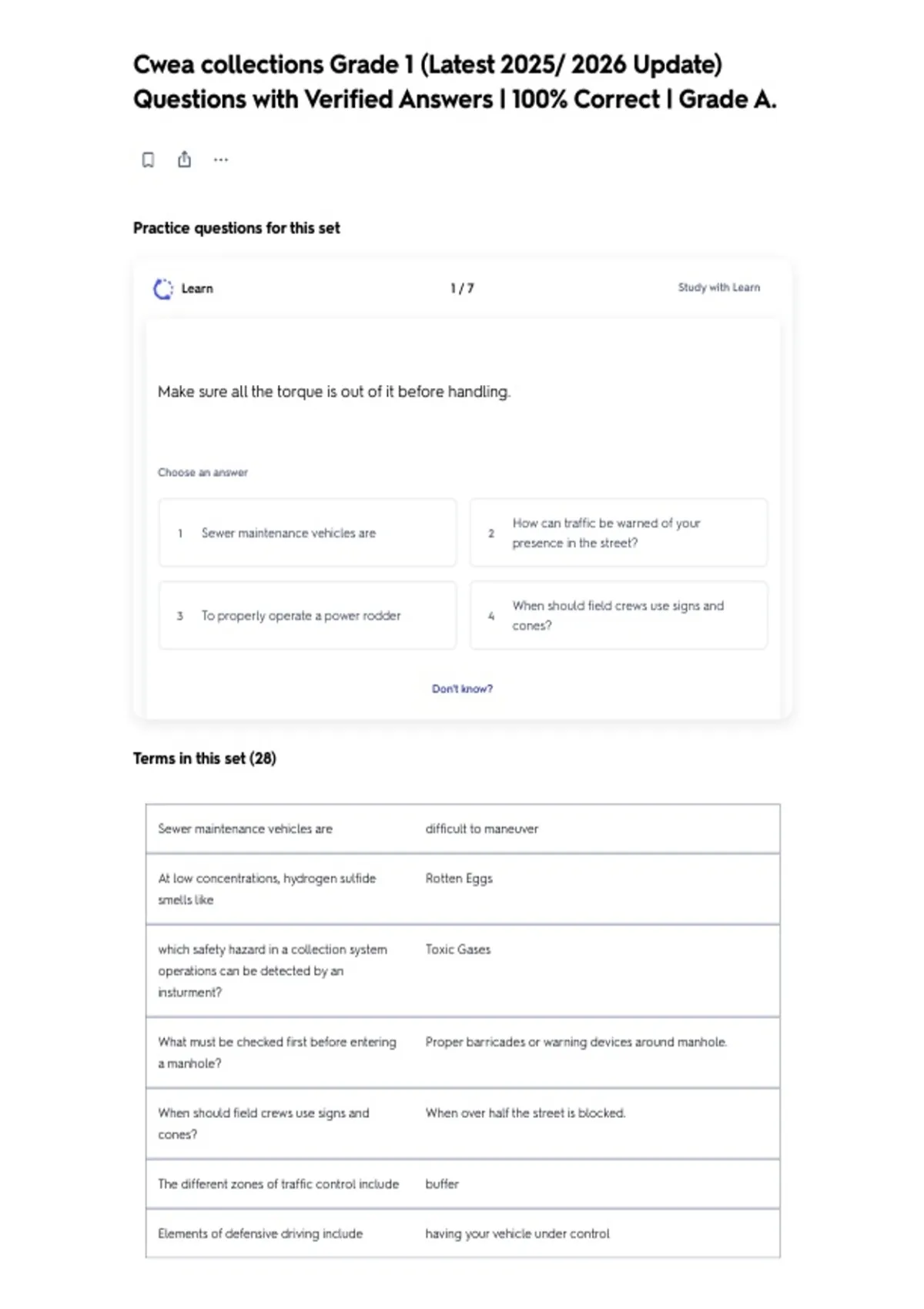Click the Learn spinner logo icon
This screenshot has width=924, height=1309.
[163, 289]
